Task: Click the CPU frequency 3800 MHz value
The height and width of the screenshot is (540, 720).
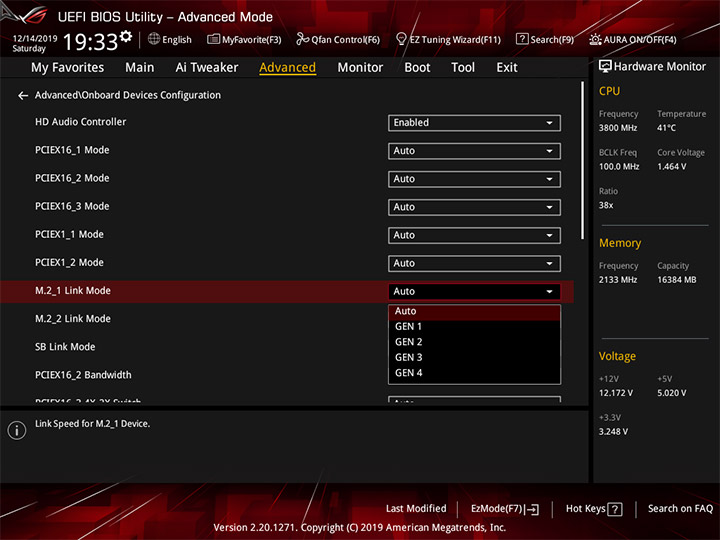Action: (x=618, y=128)
